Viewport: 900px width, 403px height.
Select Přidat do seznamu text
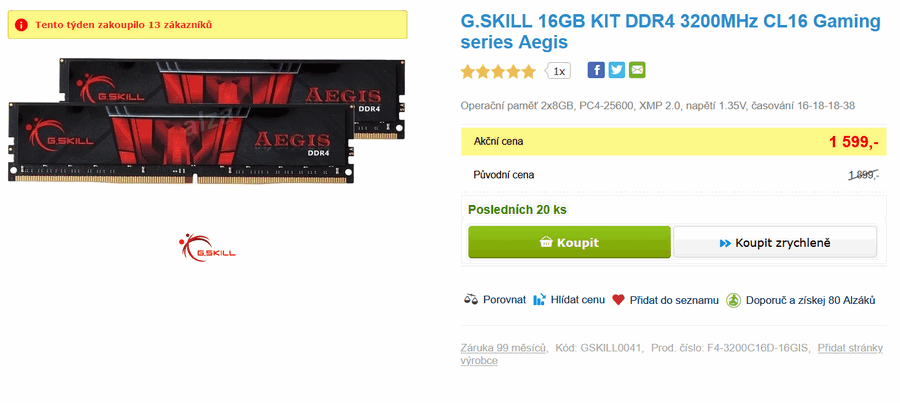coord(674,300)
